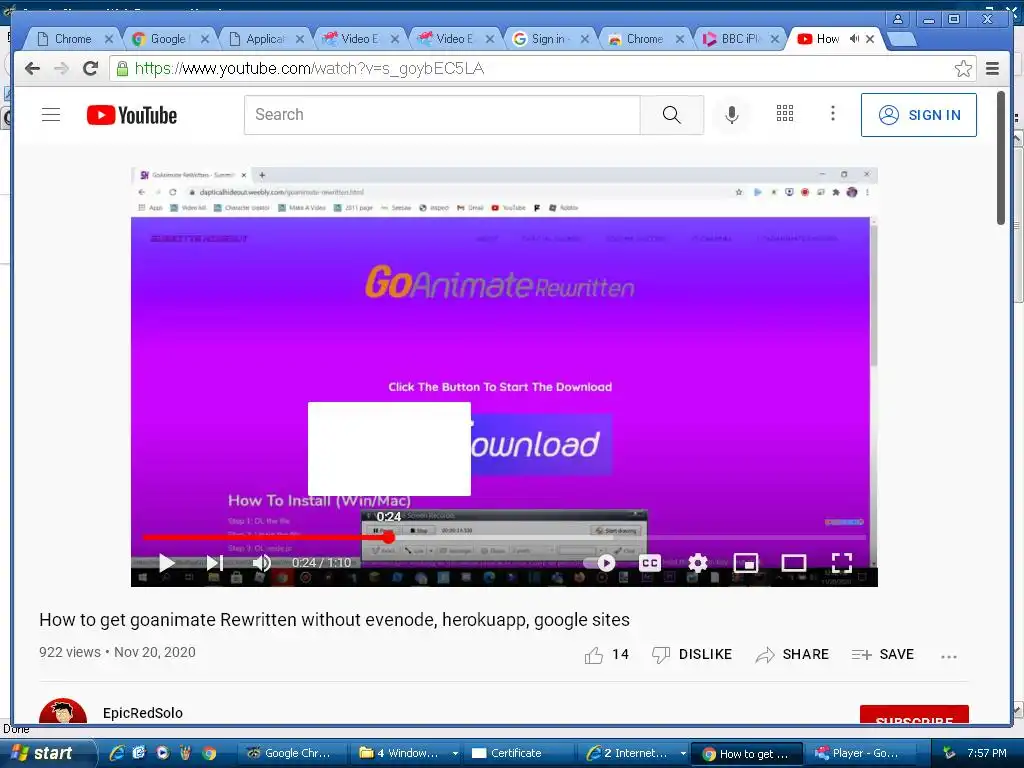Viewport: 1024px width, 768px height.
Task: Go back with browser back arrow
Action: [32, 69]
